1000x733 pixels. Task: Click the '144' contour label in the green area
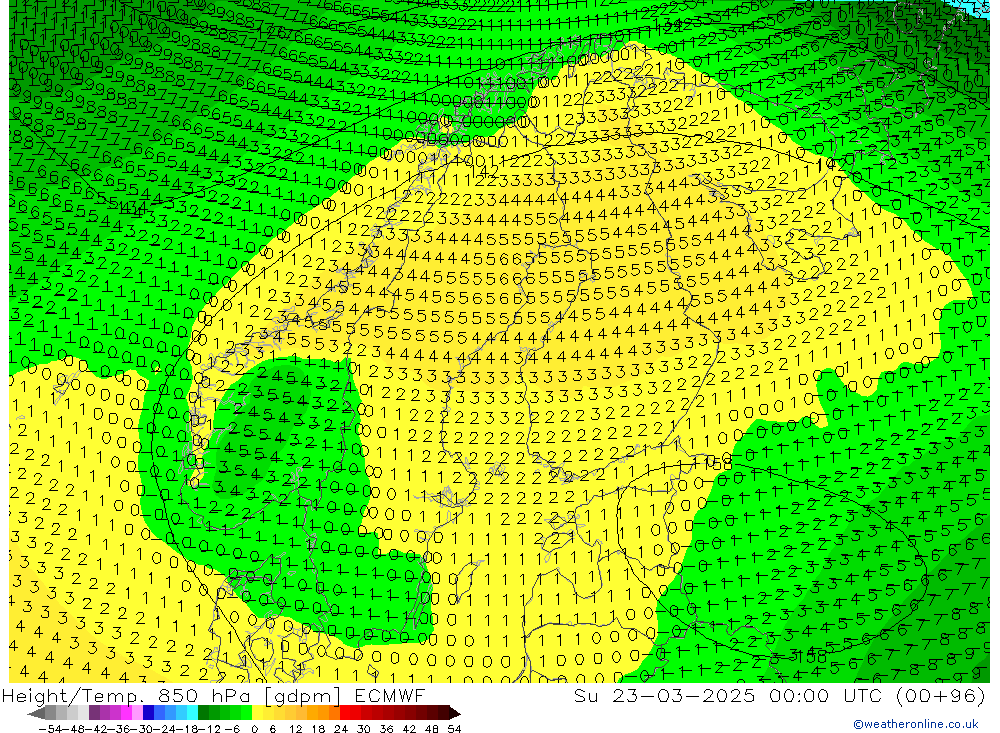tap(132, 208)
